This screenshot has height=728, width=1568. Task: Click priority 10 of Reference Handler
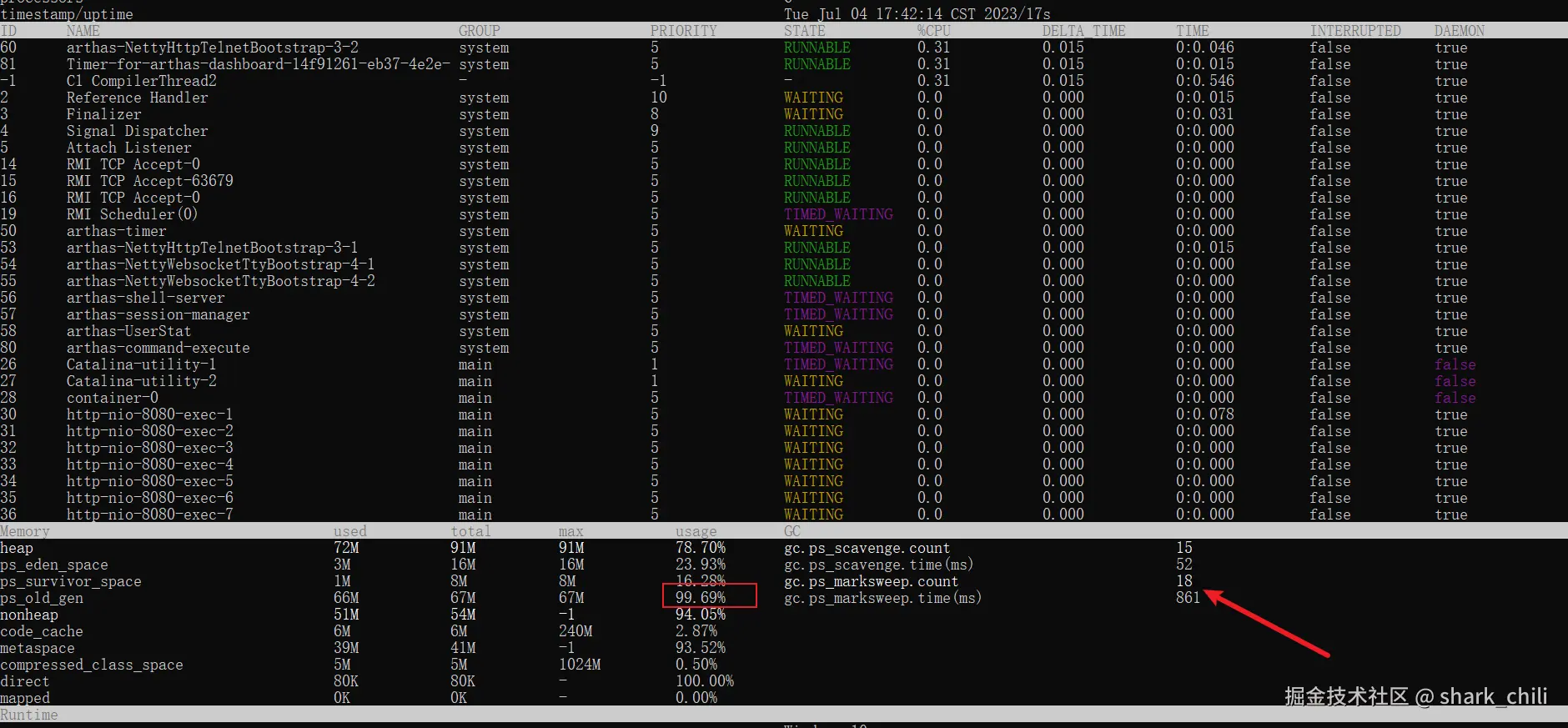coord(659,98)
